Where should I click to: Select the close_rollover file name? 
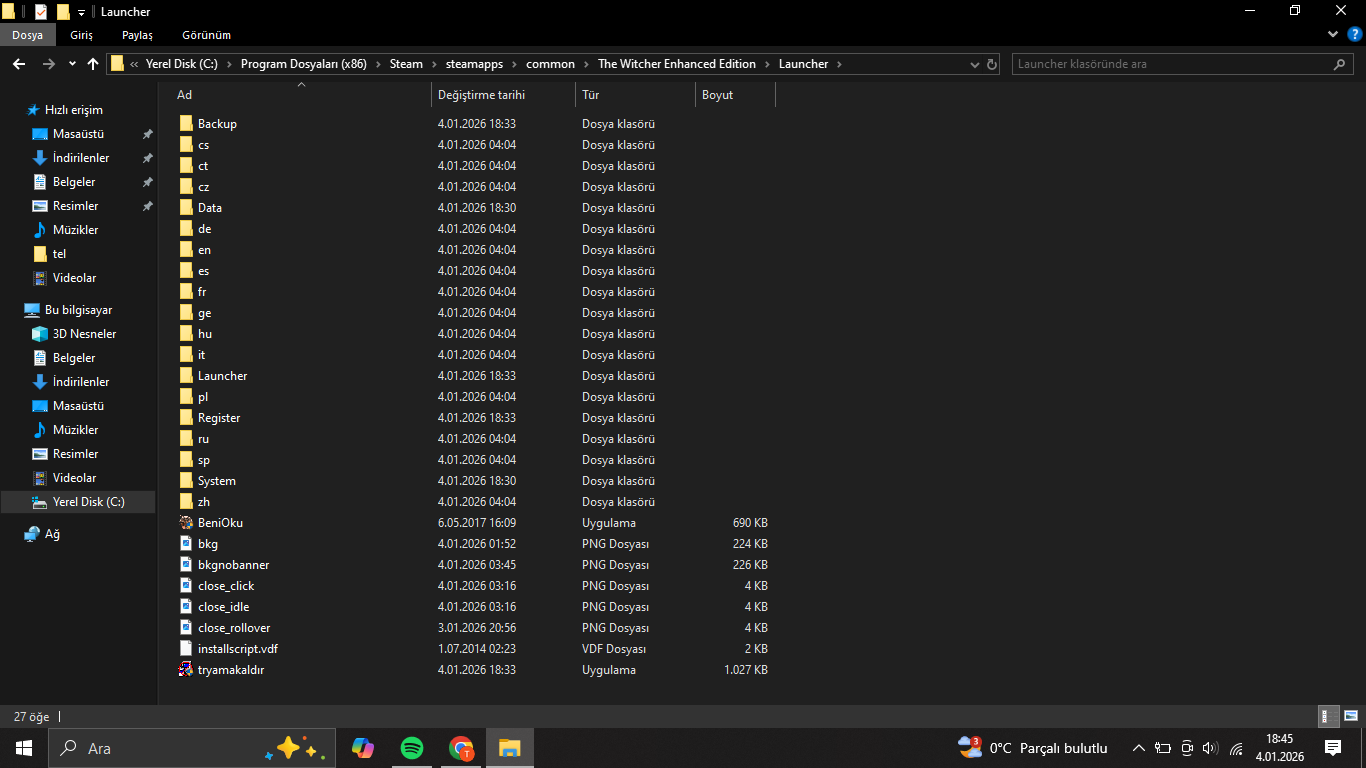(x=234, y=628)
